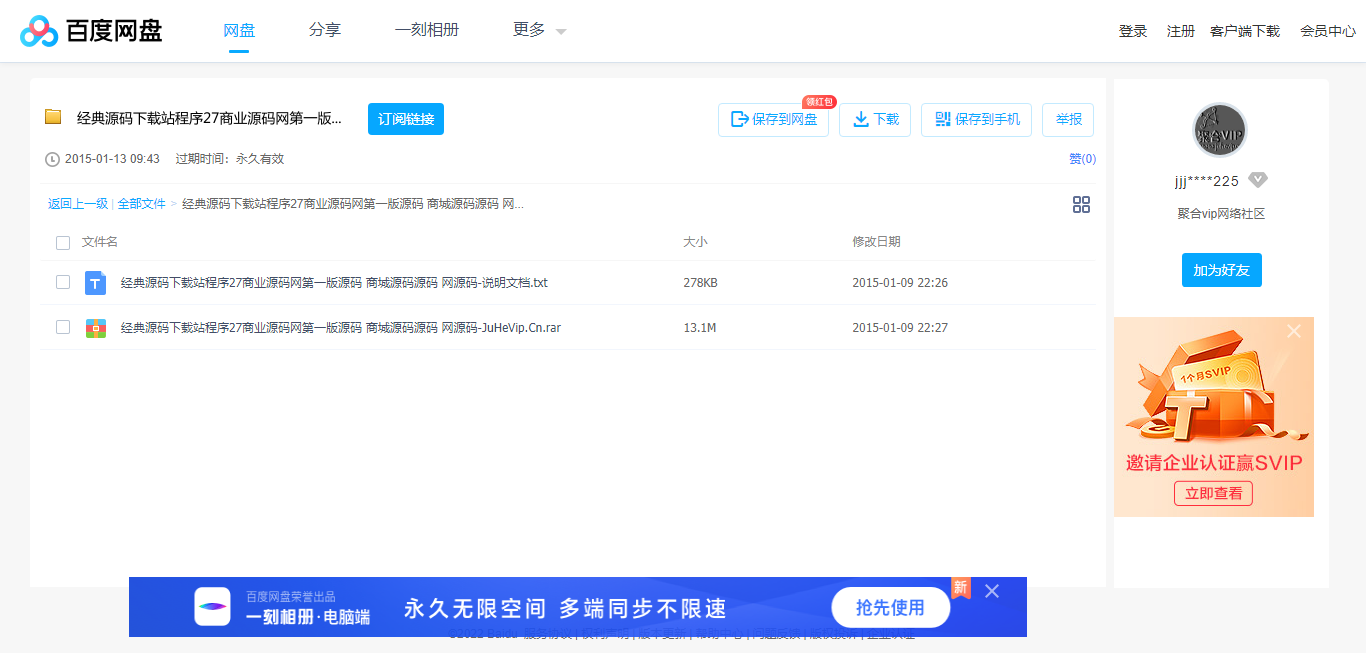Screen dimensions: 1366x653
Task: Switch to the 分享 tab
Action: tap(325, 30)
